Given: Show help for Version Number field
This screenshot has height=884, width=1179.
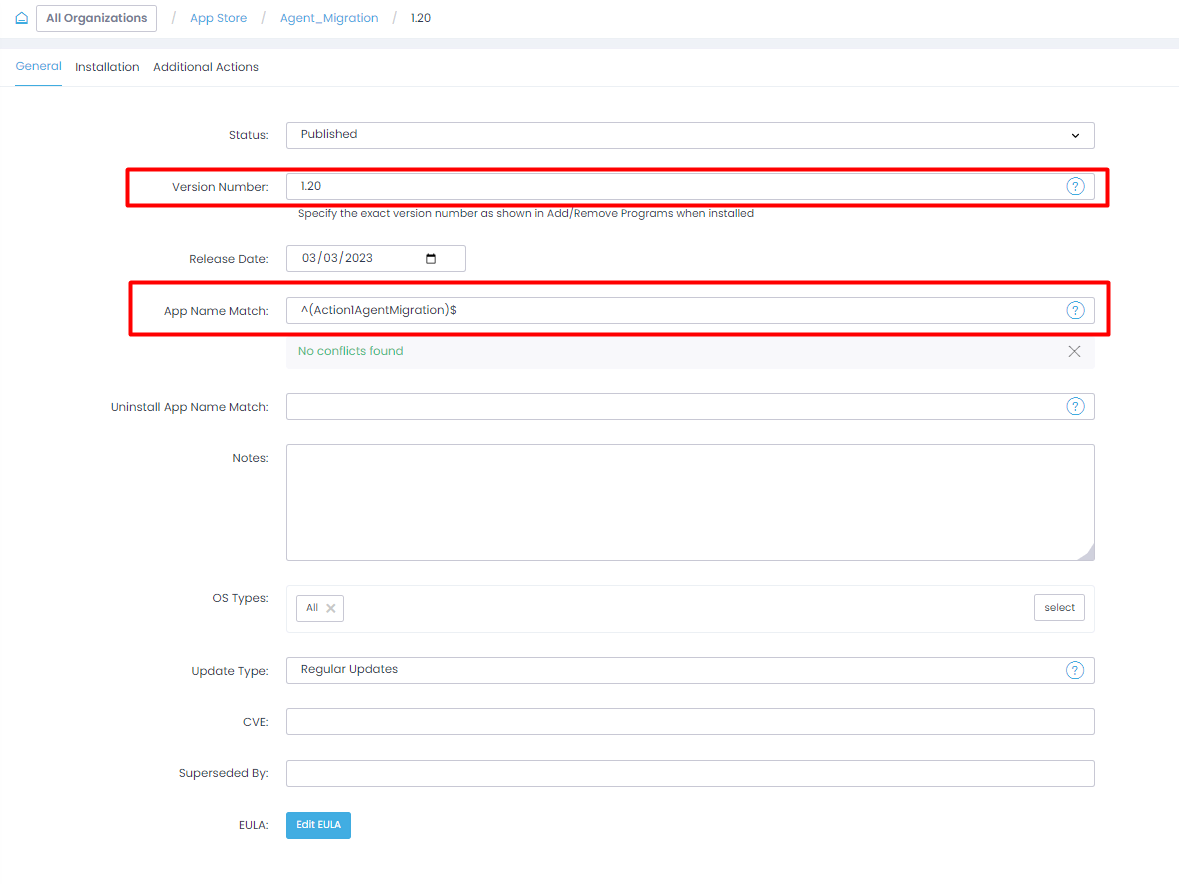Looking at the screenshot, I should [1075, 186].
